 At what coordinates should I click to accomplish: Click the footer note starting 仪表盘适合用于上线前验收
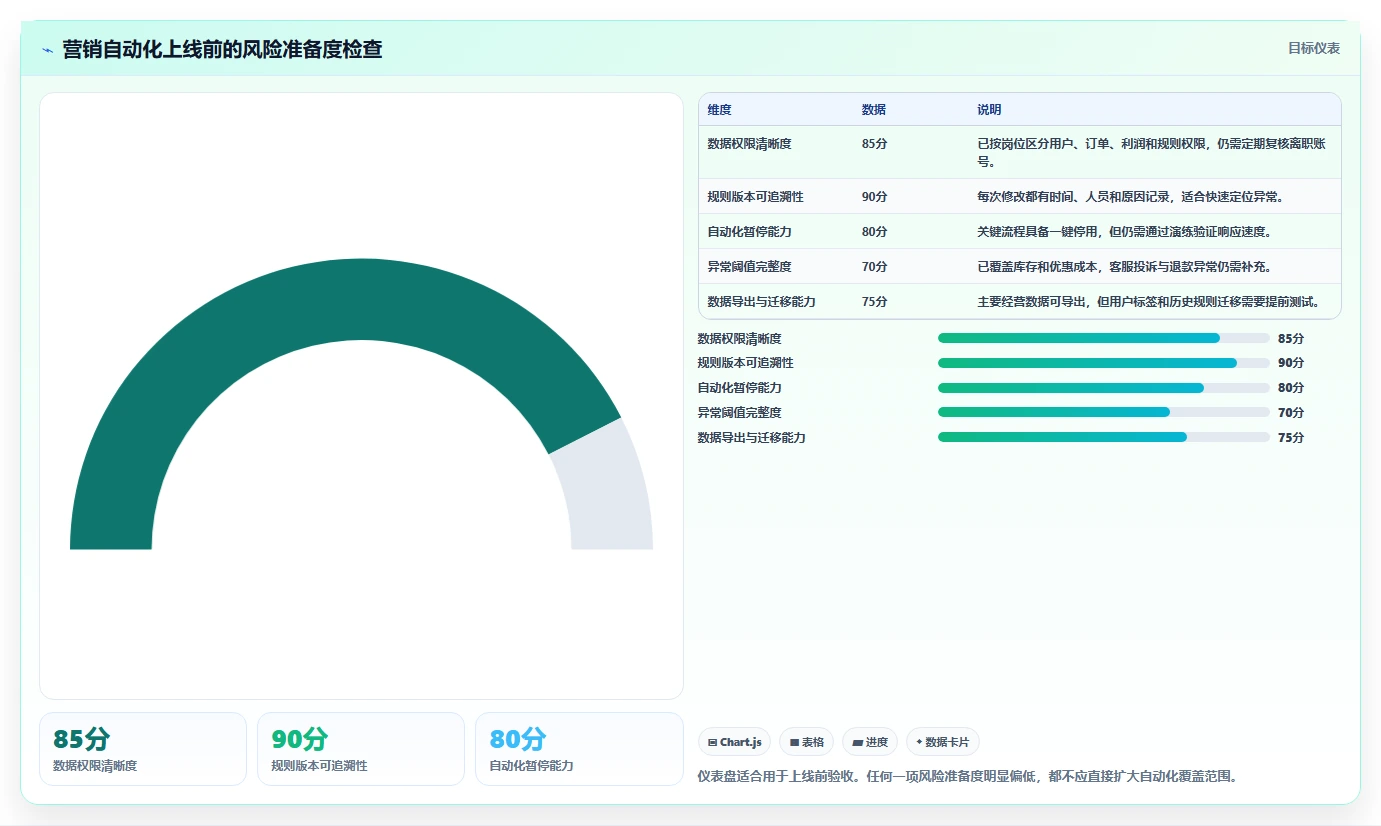tap(968, 776)
